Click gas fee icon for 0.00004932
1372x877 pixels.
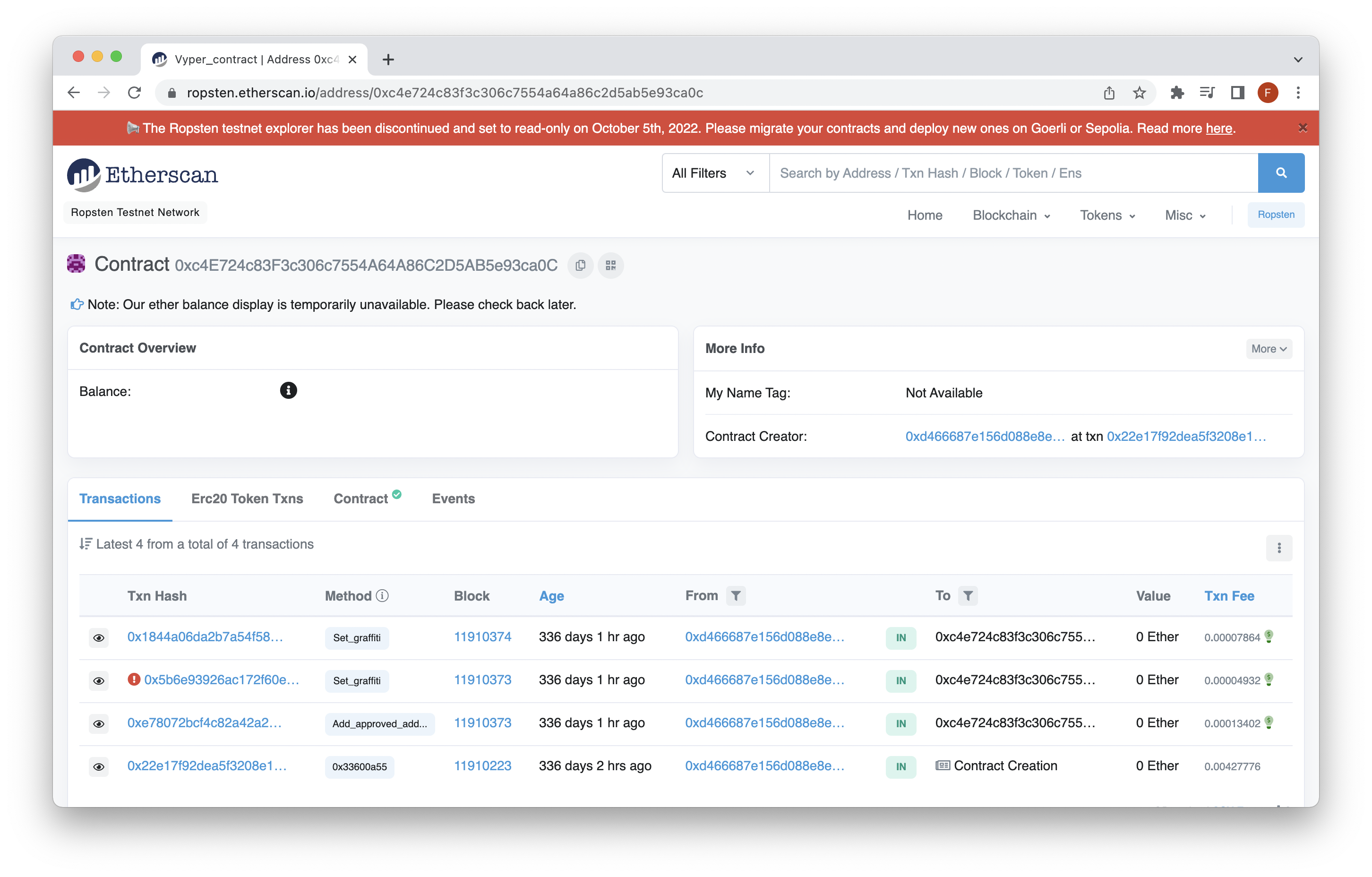1269,679
